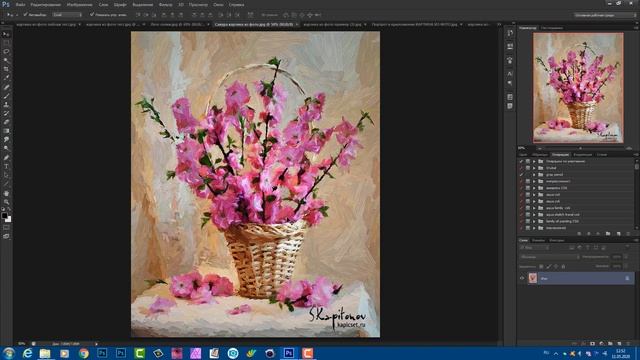Open the Фильтр menu

pos(165,5)
